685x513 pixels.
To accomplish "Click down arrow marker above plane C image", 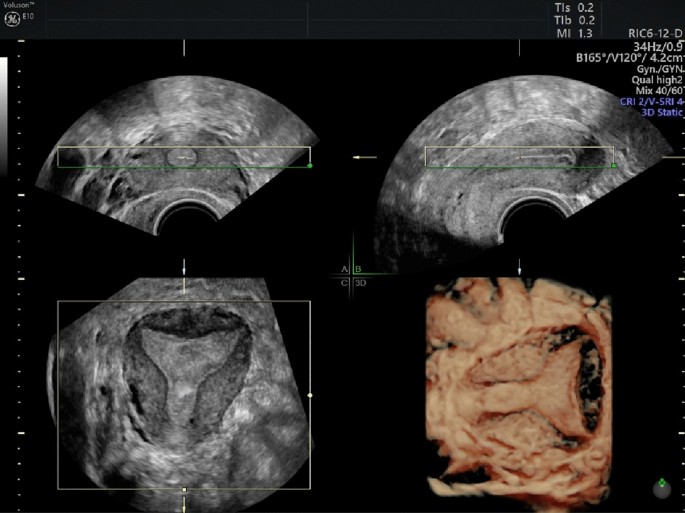I will (x=184, y=269).
